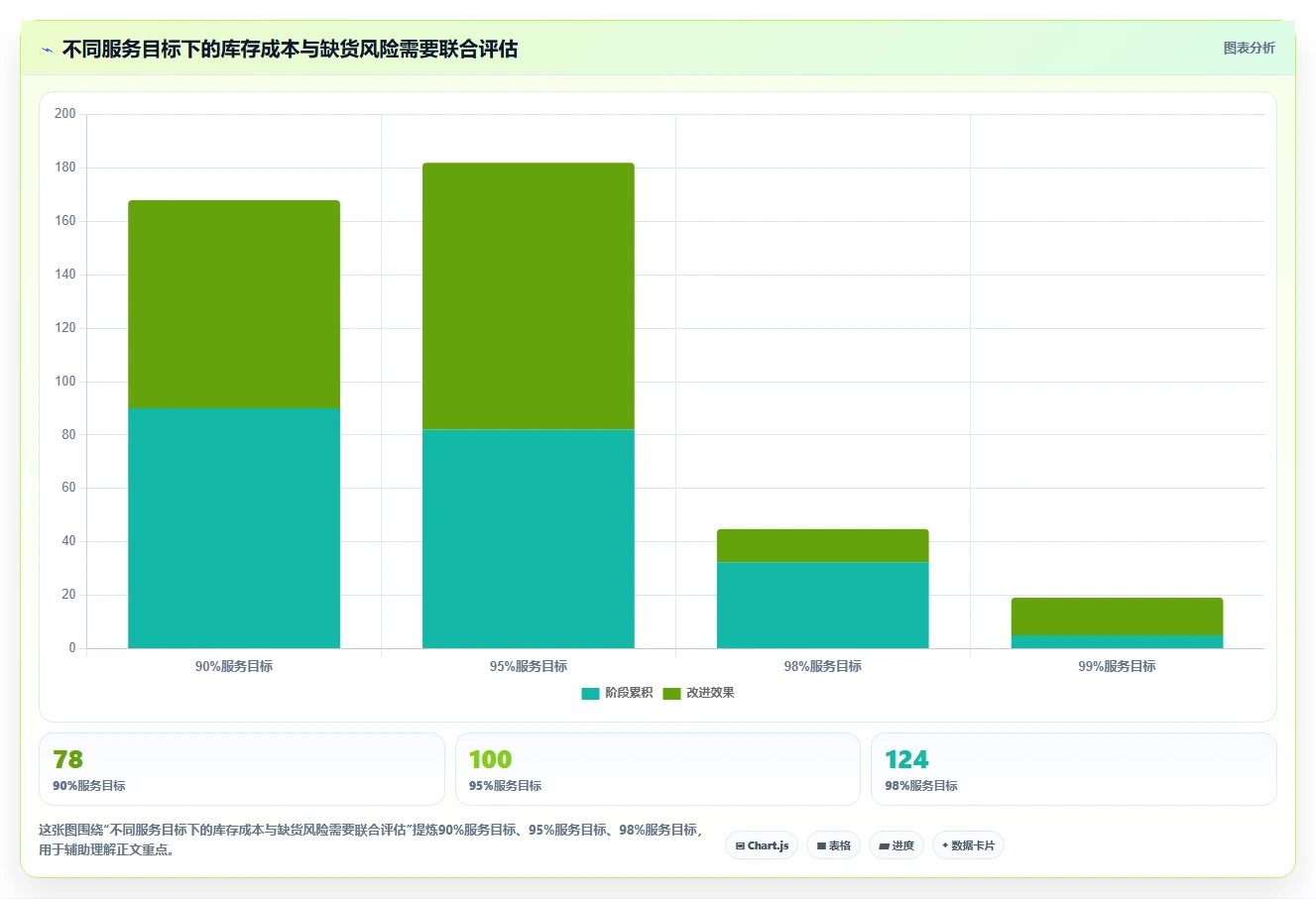
Task: Click the green 改进效果 bar for 98%服务目标
Action: [x=823, y=546]
